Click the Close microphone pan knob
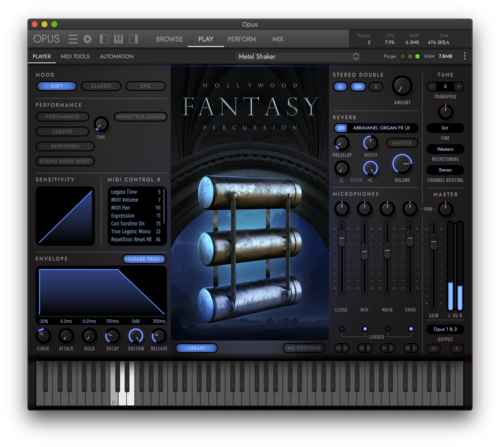500x447 pixels. point(341,209)
